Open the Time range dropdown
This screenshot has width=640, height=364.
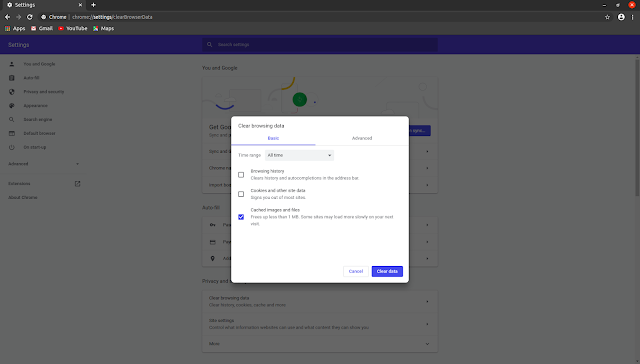pyautogui.click(x=299, y=155)
